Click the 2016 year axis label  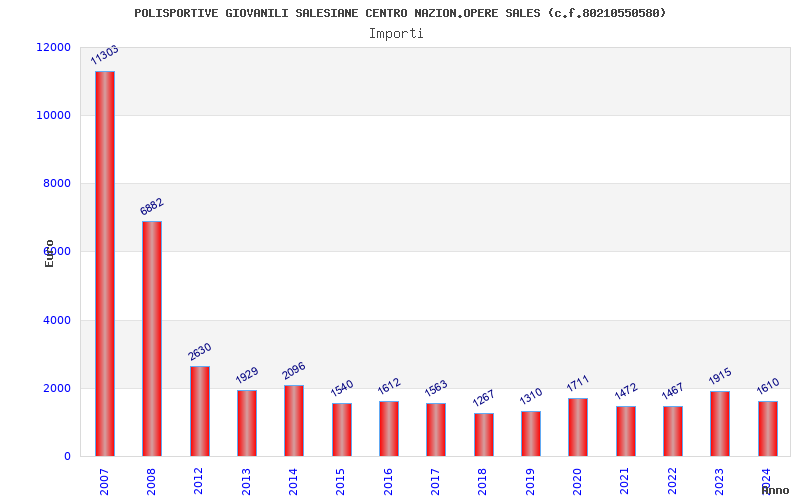[388, 481]
